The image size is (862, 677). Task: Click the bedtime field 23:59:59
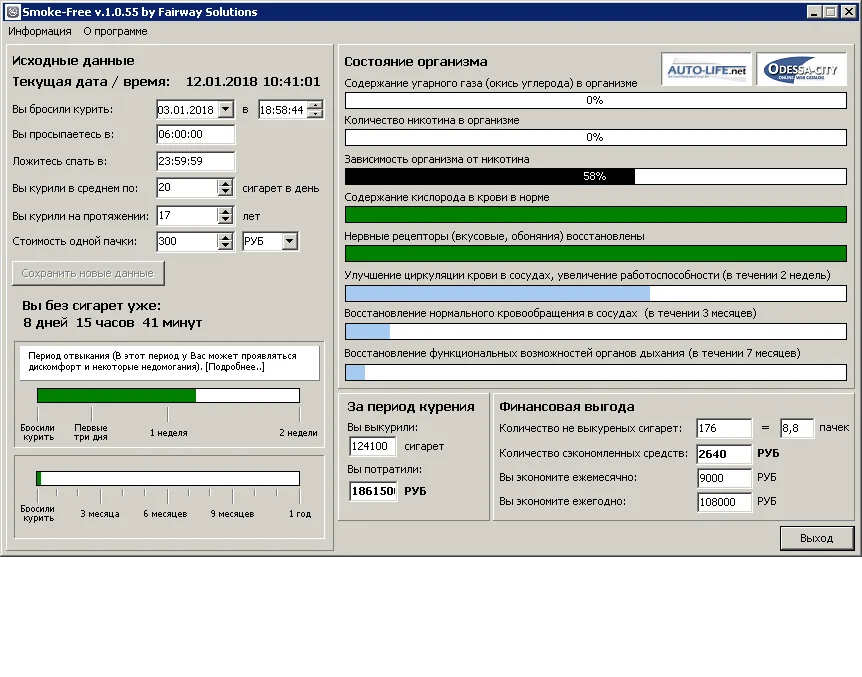click(195, 161)
